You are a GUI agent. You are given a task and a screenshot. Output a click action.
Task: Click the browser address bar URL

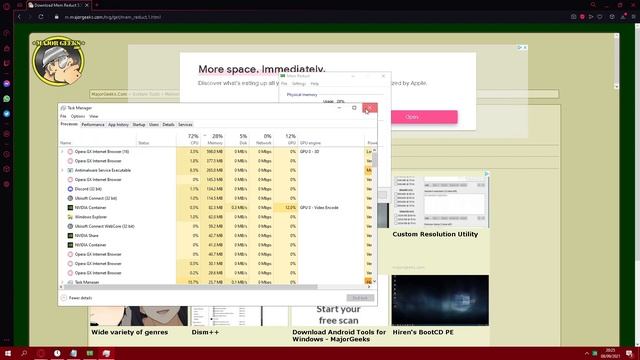pos(113,17)
